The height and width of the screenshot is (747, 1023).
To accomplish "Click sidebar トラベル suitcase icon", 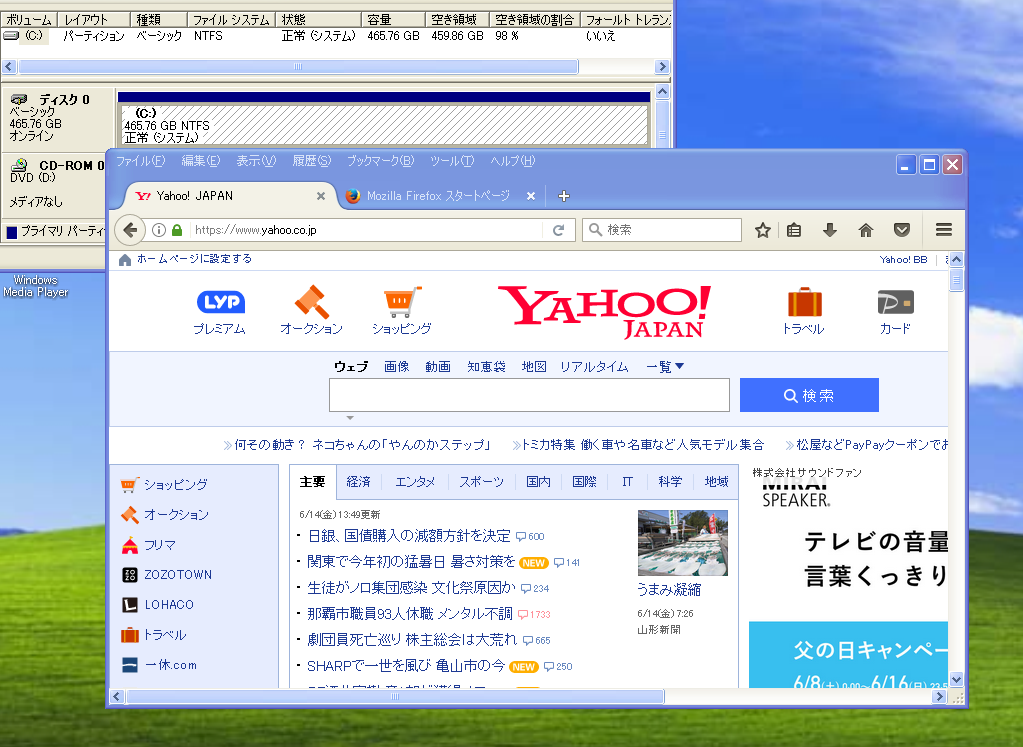I will 130,635.
